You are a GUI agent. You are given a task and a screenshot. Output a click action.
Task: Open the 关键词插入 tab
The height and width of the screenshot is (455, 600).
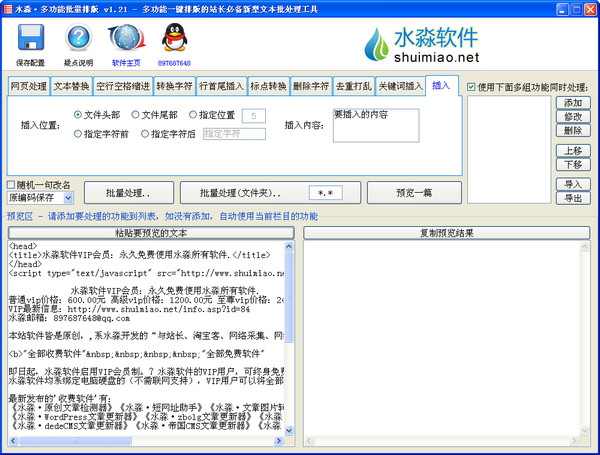tap(400, 86)
